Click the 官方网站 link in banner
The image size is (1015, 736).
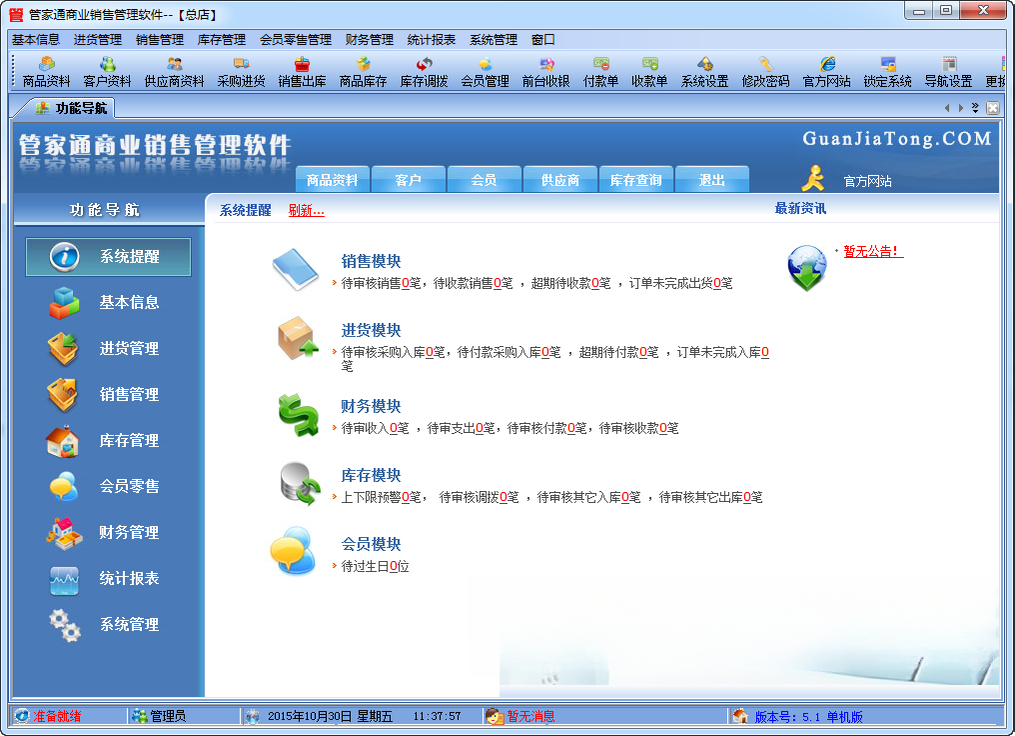coord(867,181)
